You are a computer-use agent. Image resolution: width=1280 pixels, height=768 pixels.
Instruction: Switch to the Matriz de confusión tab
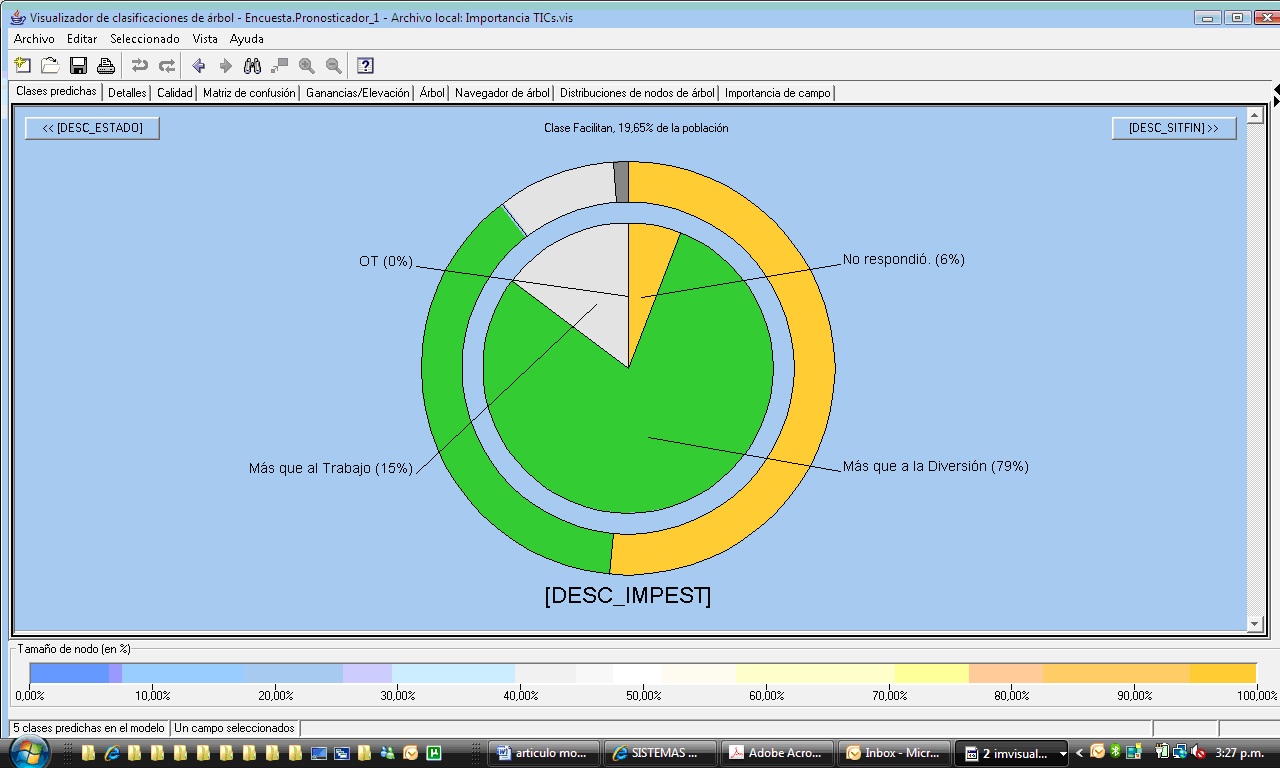click(249, 93)
